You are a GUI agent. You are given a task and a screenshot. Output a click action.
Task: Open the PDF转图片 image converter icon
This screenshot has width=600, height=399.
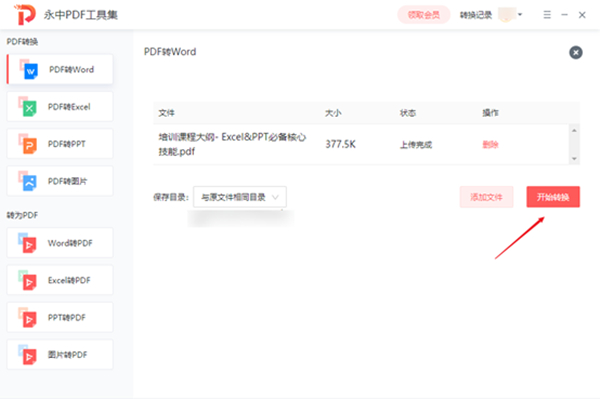[x=28, y=181]
